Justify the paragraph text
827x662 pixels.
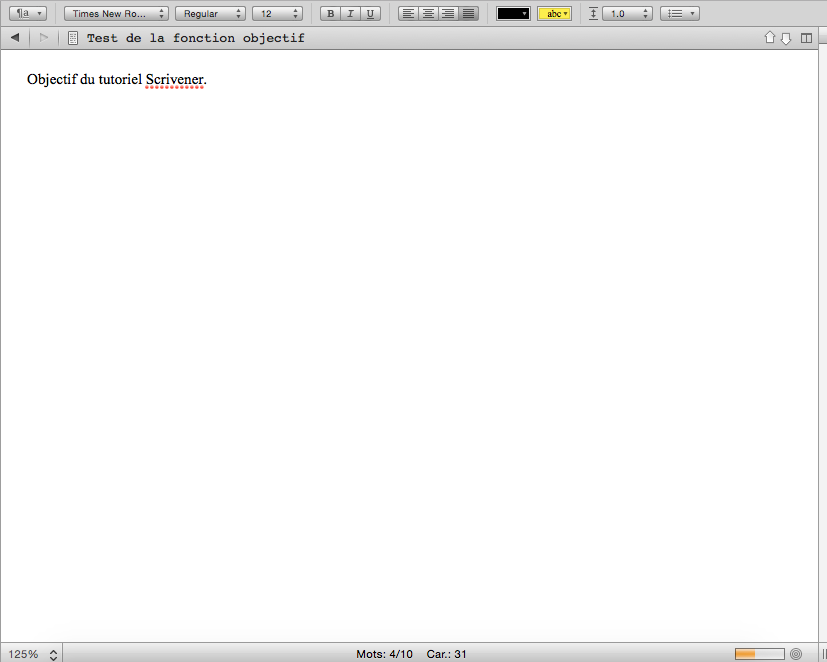(x=468, y=14)
